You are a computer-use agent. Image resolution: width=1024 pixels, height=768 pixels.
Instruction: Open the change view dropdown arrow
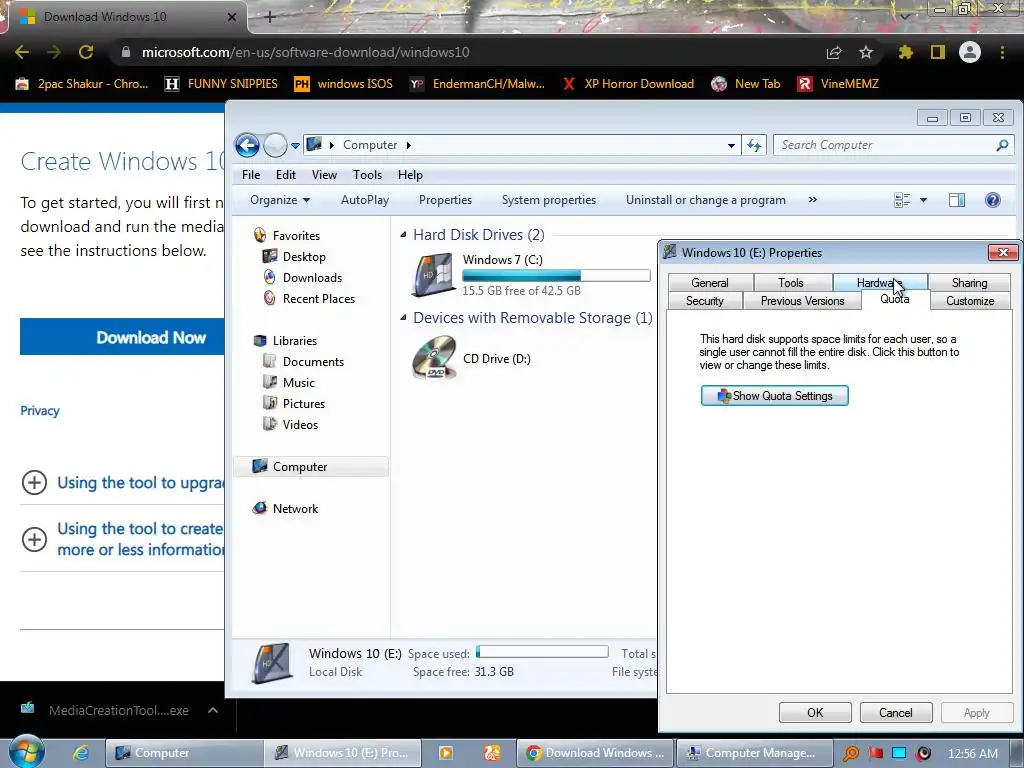pyautogui.click(x=923, y=200)
